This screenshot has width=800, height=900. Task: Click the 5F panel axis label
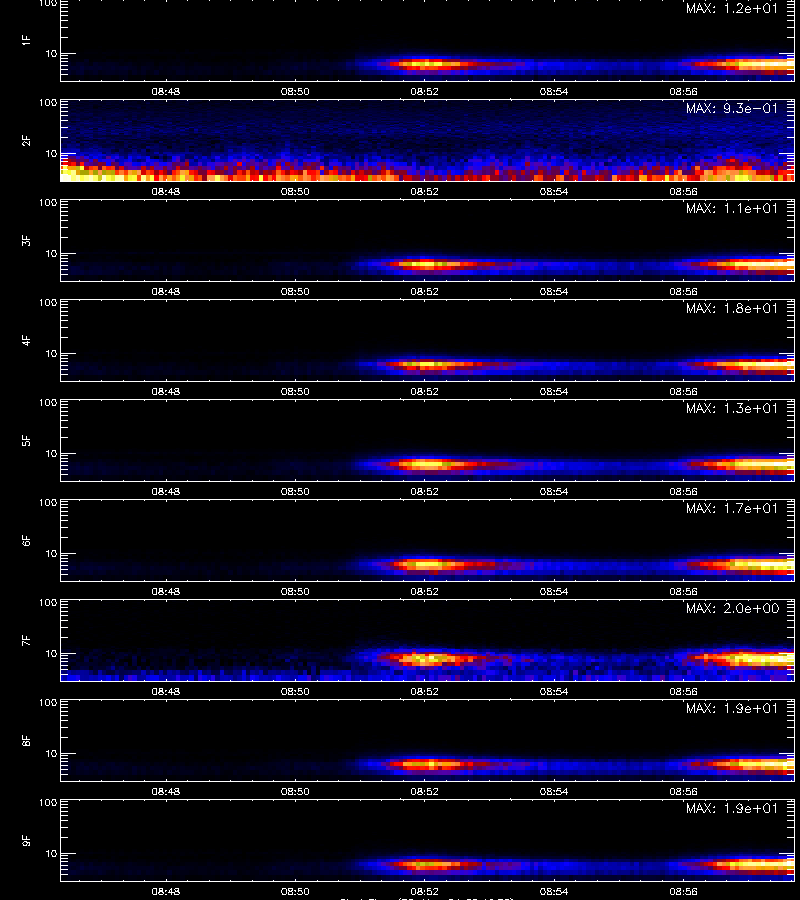26,440
